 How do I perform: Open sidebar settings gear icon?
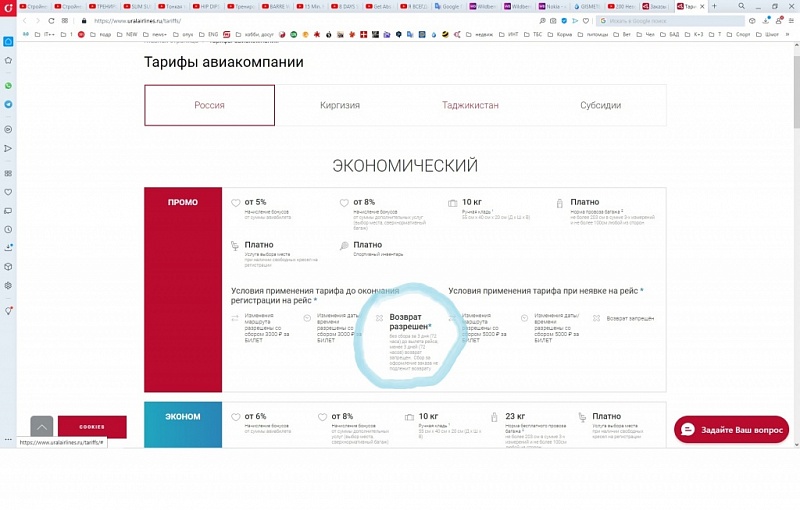8,286
